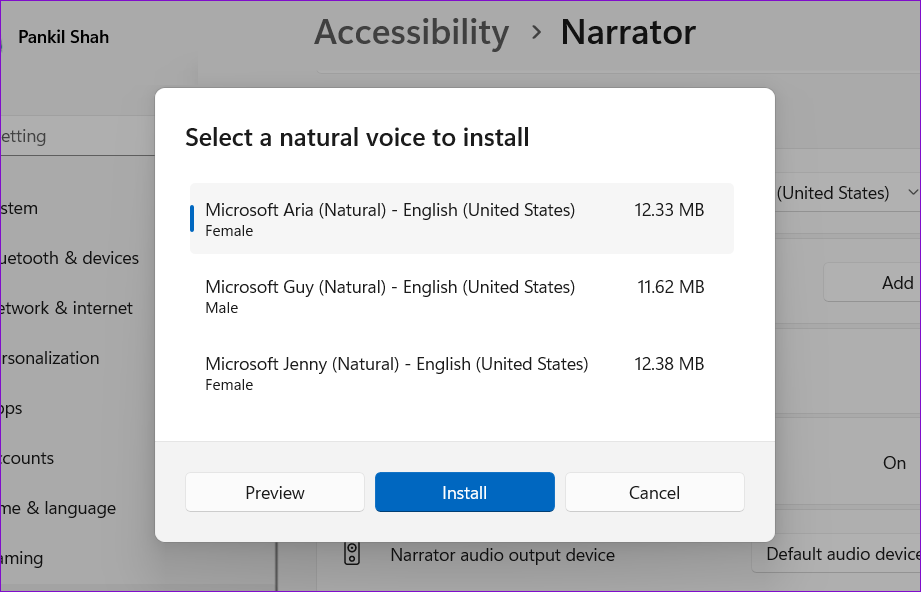Select Microsoft Guy natural voice

tap(462, 295)
